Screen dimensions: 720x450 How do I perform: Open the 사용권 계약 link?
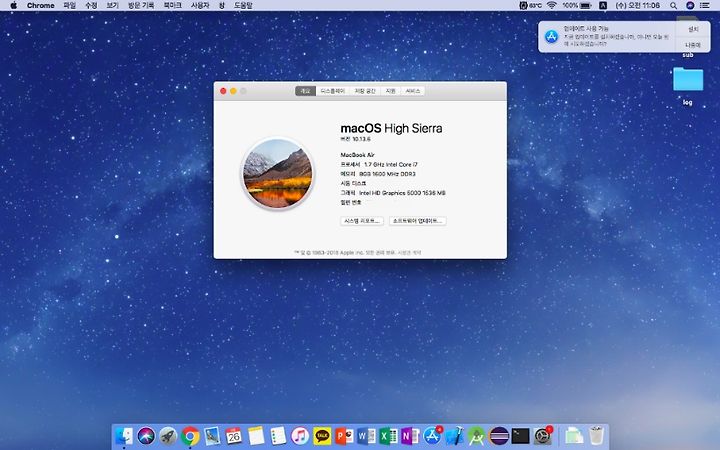(x=409, y=253)
